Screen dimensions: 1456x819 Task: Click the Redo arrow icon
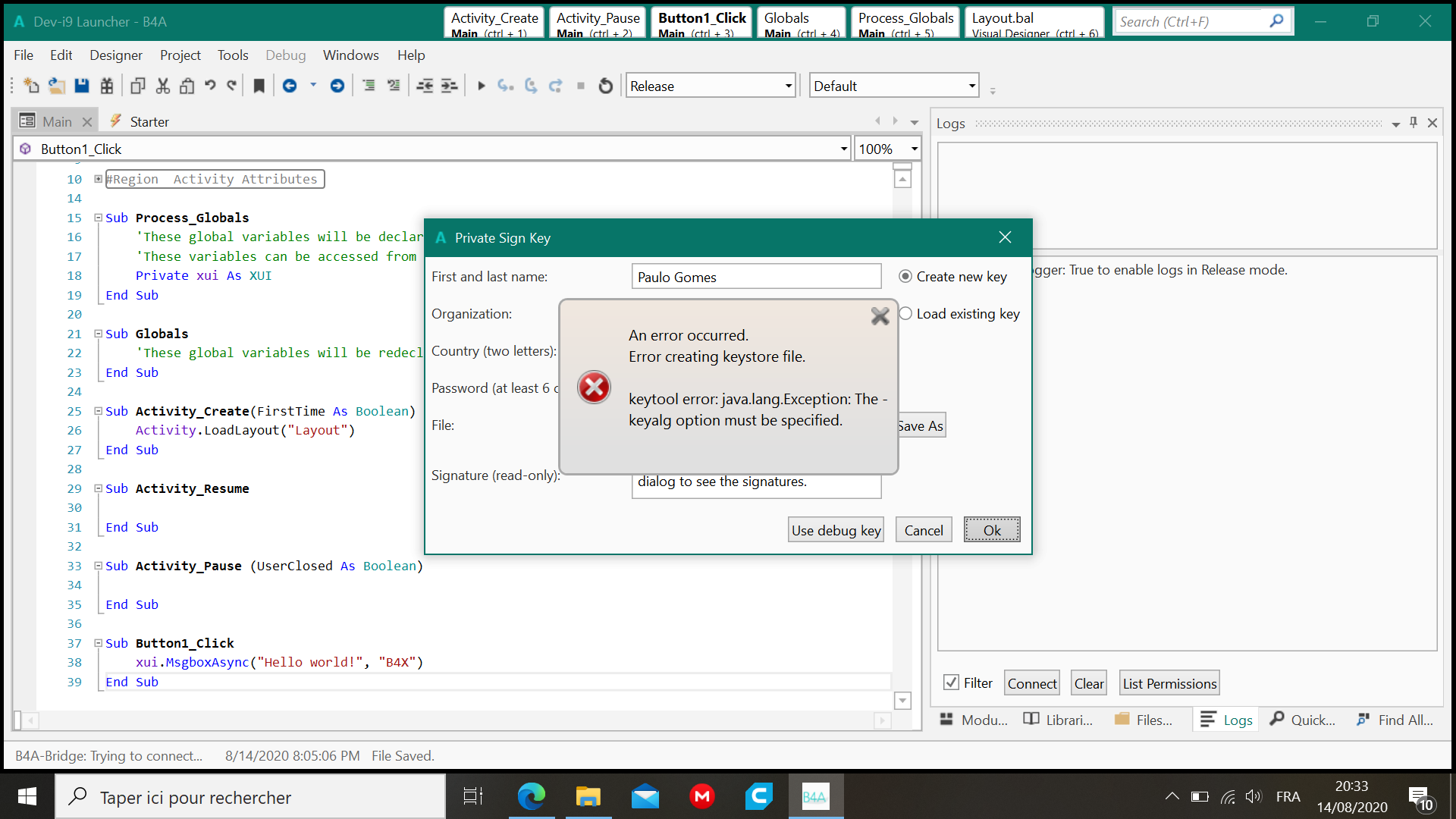click(x=232, y=86)
